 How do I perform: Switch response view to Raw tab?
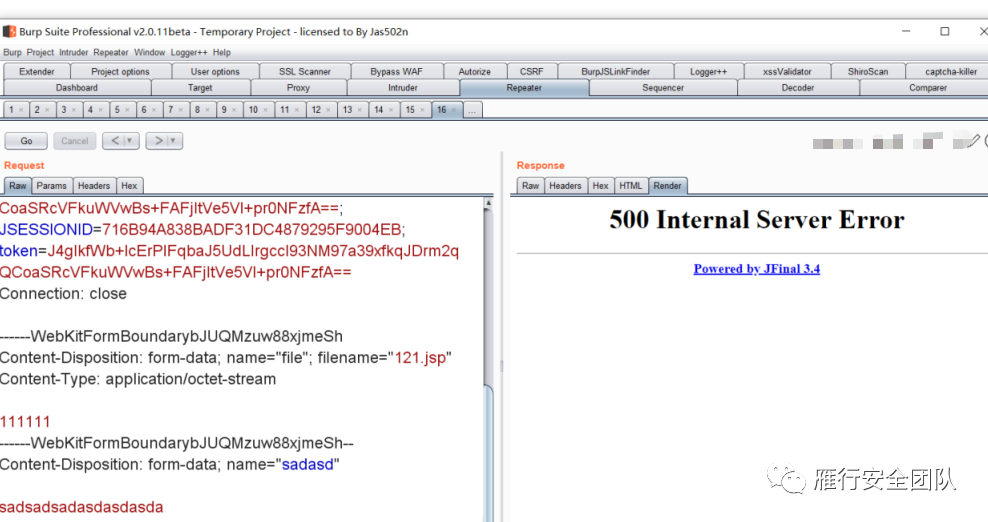point(531,185)
